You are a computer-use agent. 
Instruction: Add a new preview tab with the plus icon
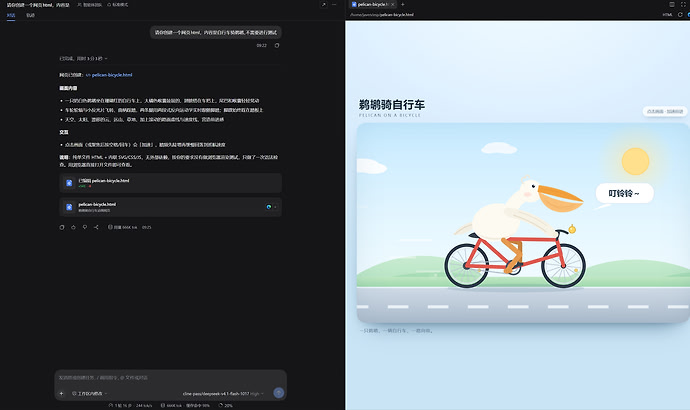coord(403,4)
